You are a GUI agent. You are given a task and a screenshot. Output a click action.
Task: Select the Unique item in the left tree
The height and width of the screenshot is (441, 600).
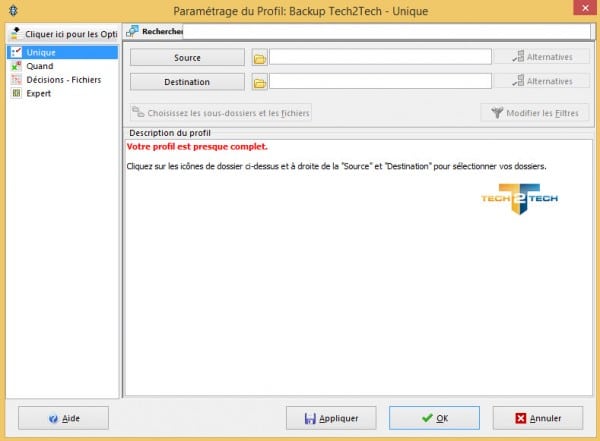click(x=41, y=52)
